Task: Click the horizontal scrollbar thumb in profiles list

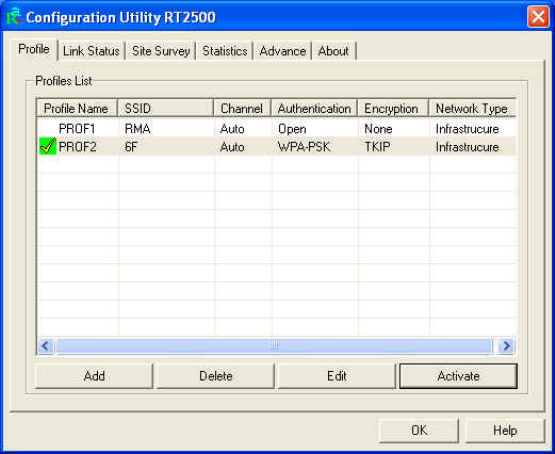Action: (274, 346)
